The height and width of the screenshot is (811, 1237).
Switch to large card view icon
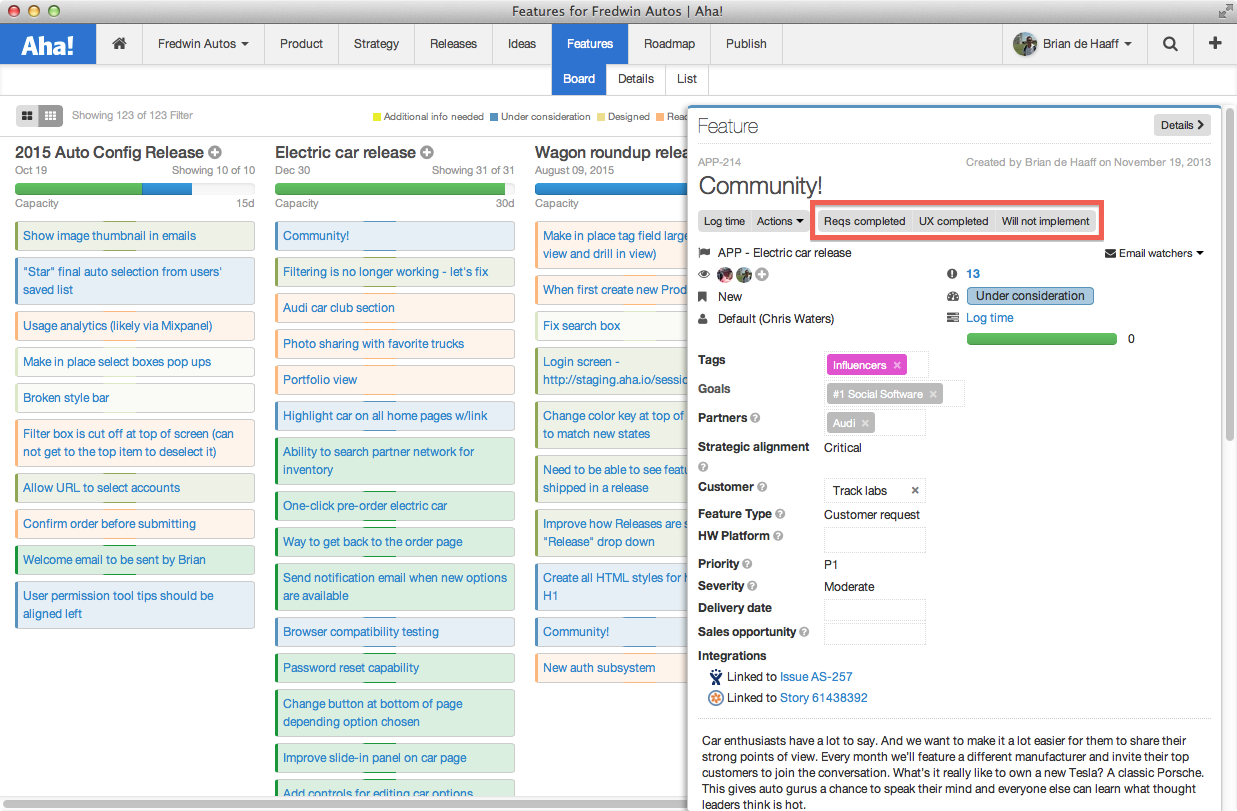coord(28,115)
